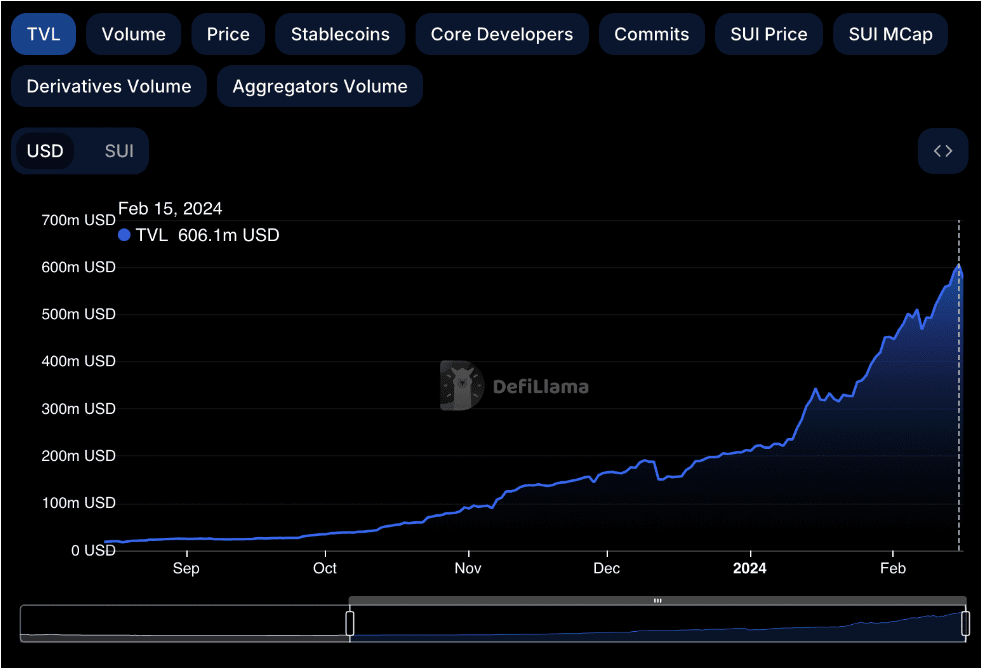The width and height of the screenshot is (981, 669).
Task: Open the Commits metric
Action: [651, 33]
